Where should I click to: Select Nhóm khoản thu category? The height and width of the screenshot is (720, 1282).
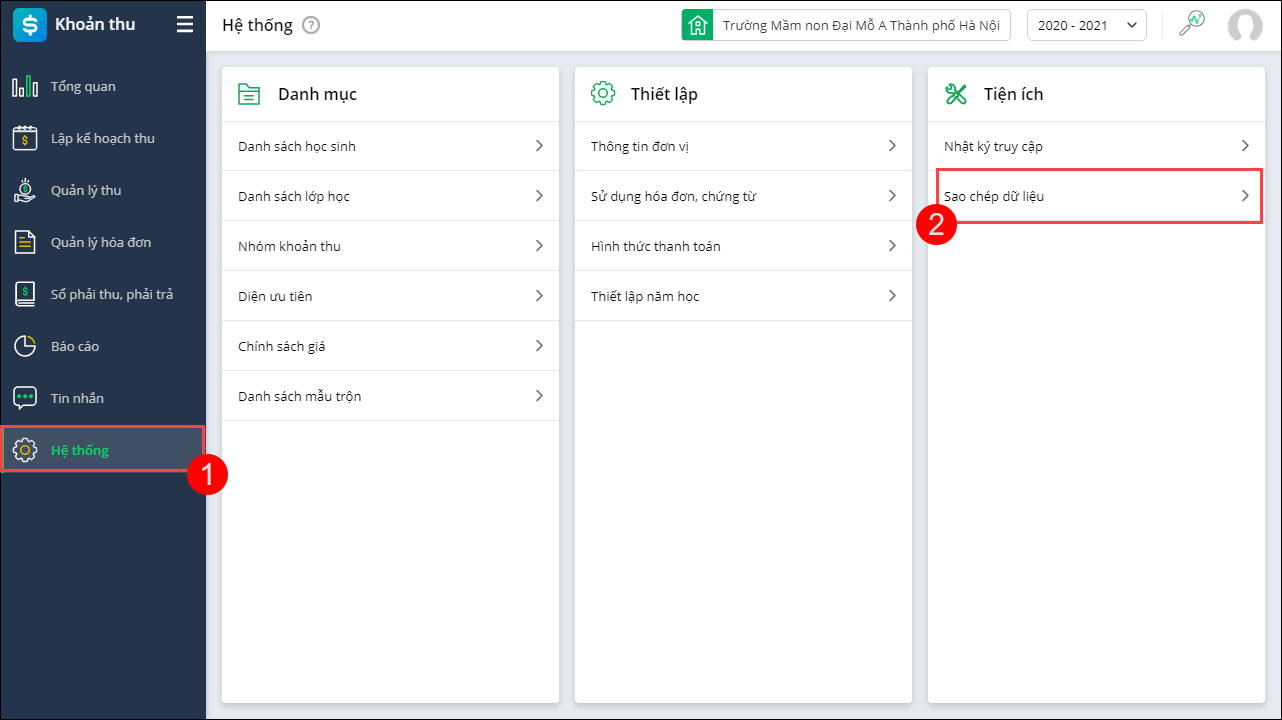click(x=290, y=246)
